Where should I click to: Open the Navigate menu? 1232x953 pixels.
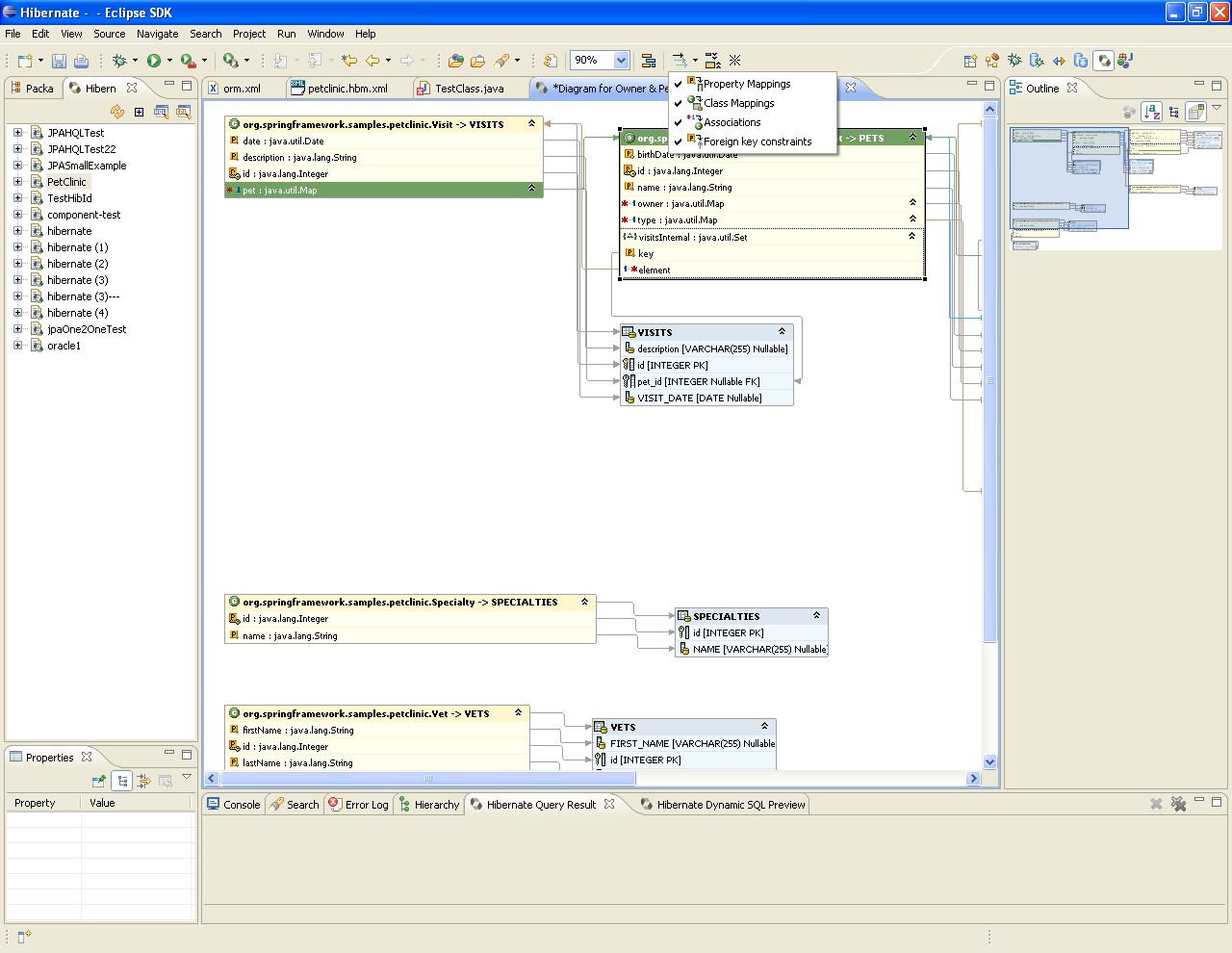pos(157,34)
